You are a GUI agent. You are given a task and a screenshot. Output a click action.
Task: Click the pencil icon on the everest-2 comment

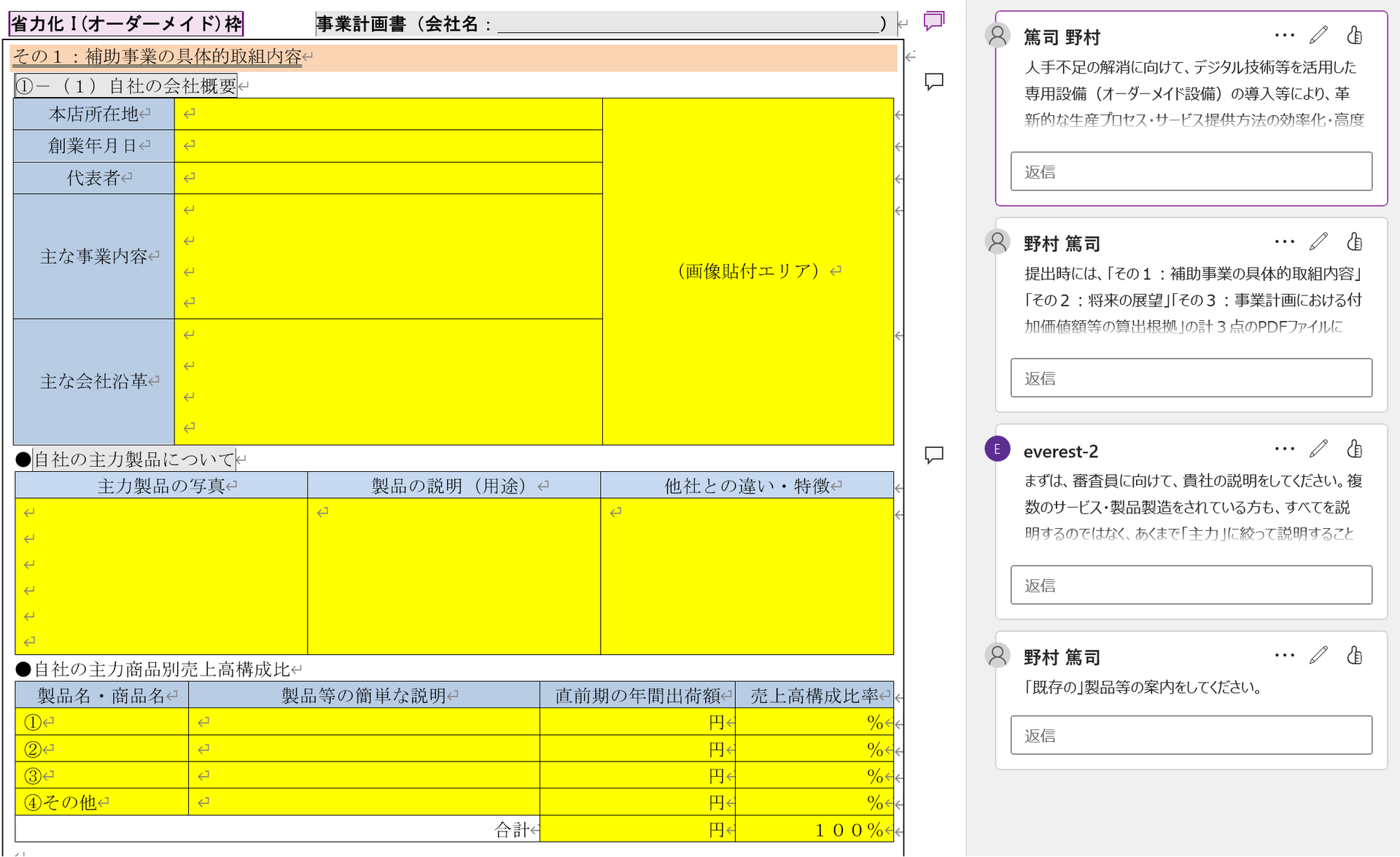coord(1318,449)
